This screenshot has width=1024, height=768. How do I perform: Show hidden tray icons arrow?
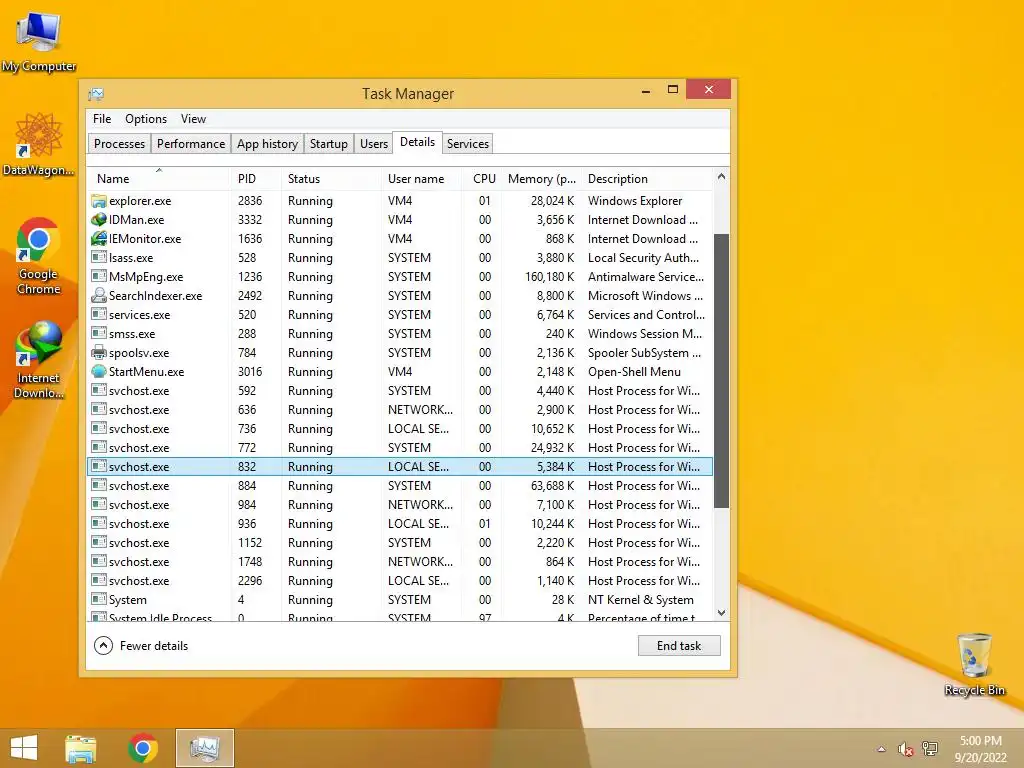pyautogui.click(x=881, y=749)
